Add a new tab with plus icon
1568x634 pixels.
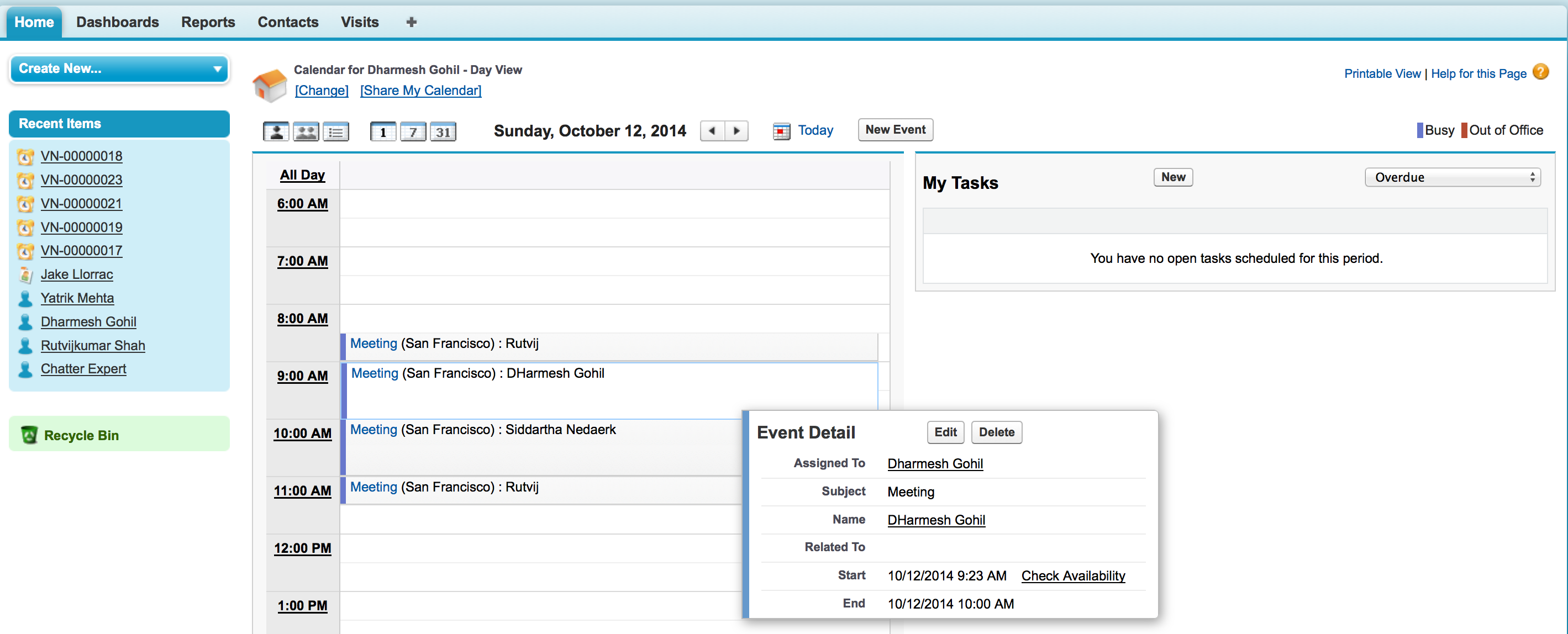click(411, 23)
